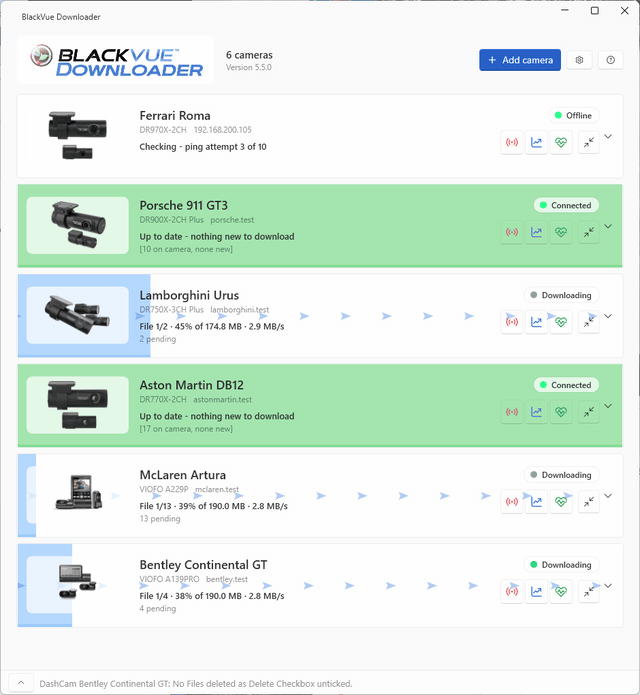Click the Downloading badge on Lamborghini Urus
Viewport: 640px width, 695px height.
[561, 295]
